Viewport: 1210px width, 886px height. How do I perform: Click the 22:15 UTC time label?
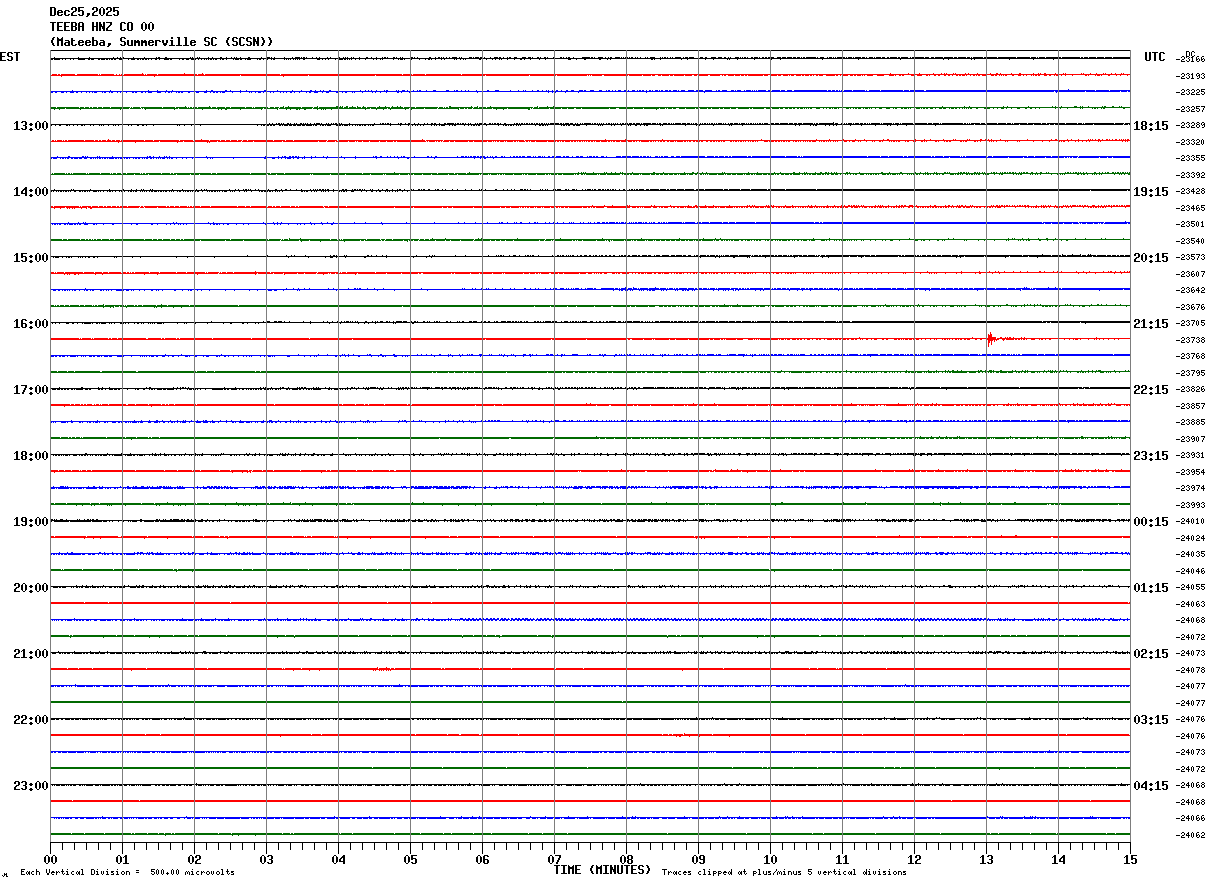(1151, 390)
